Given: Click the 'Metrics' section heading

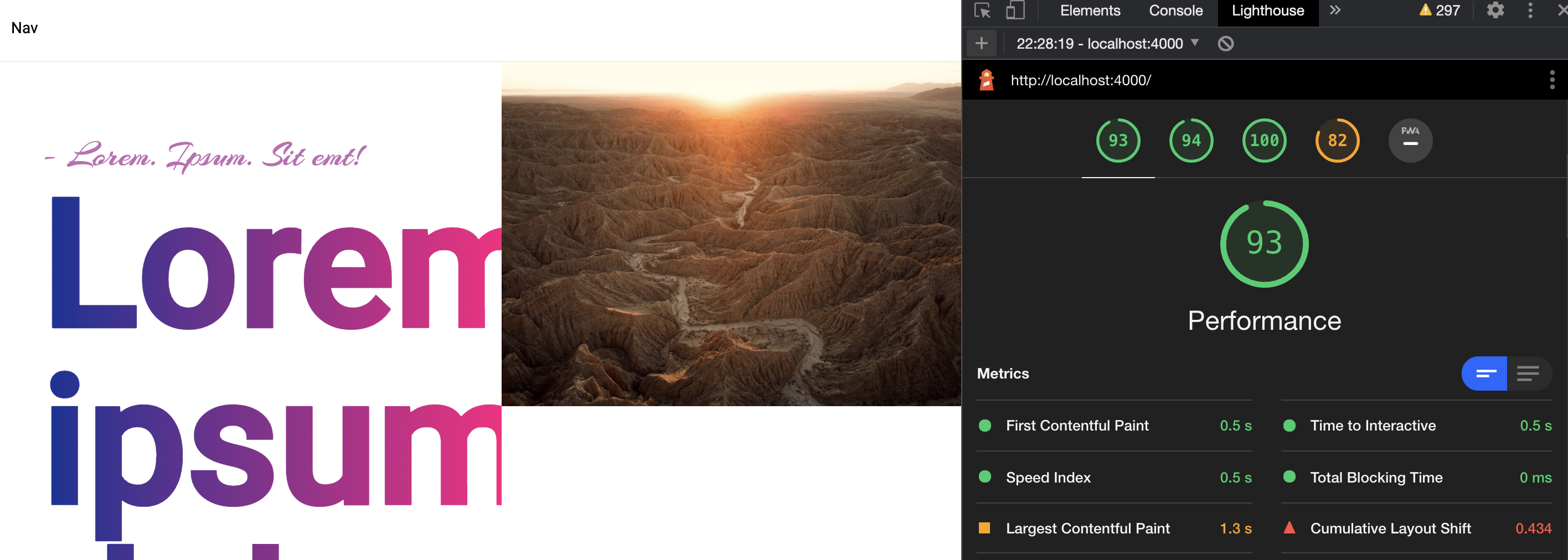Looking at the screenshot, I should (1003, 374).
